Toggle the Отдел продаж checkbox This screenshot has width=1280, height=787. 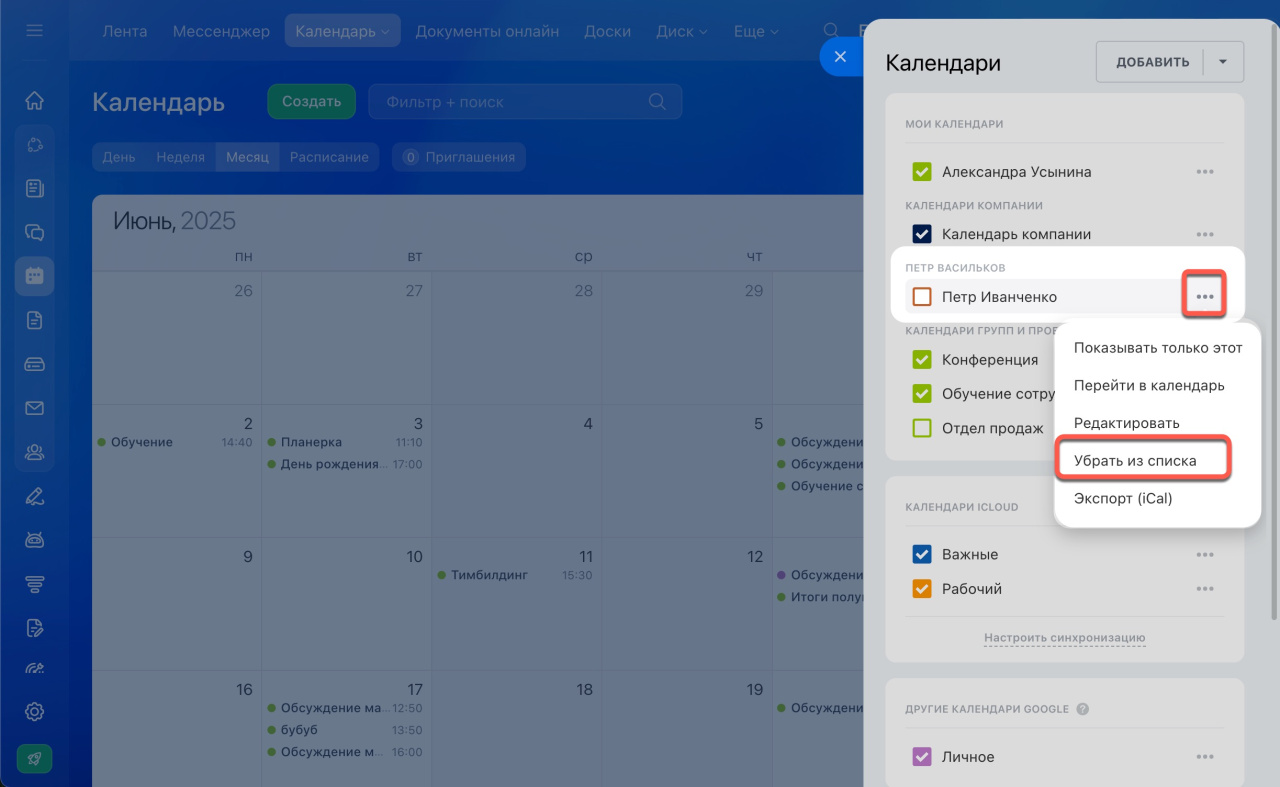tap(922, 429)
